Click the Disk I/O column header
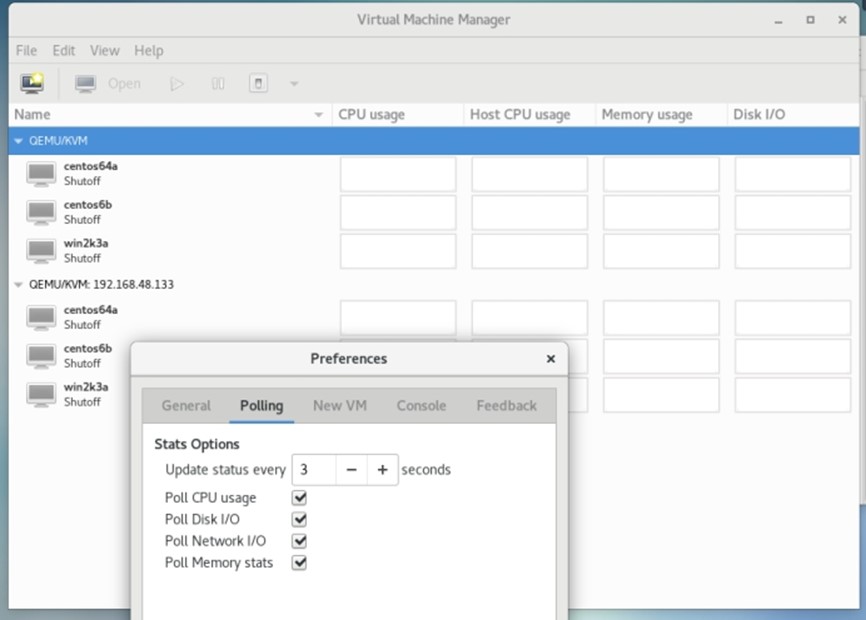 click(x=793, y=115)
